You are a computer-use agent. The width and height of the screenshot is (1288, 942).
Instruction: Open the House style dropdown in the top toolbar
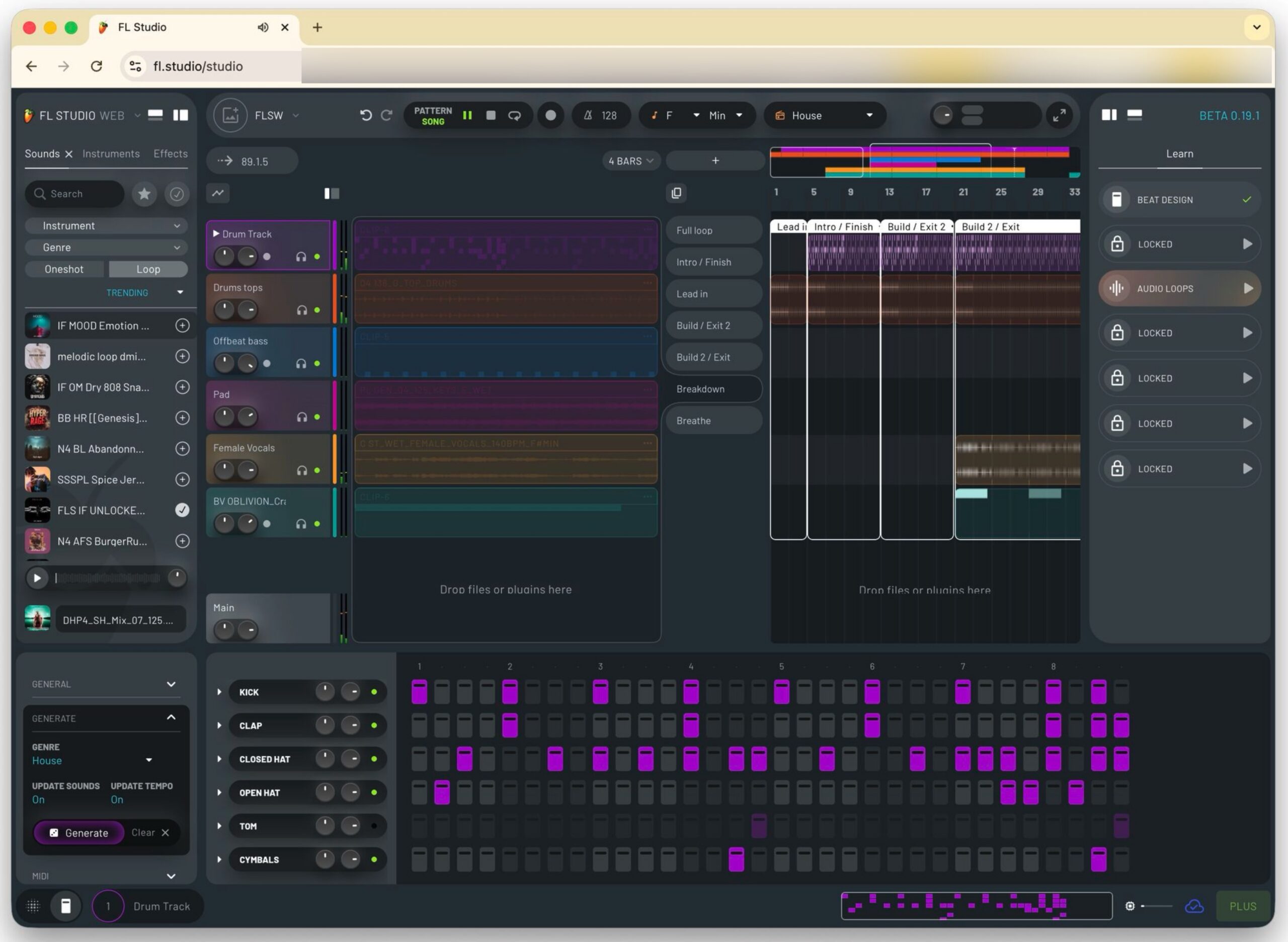[x=825, y=115]
